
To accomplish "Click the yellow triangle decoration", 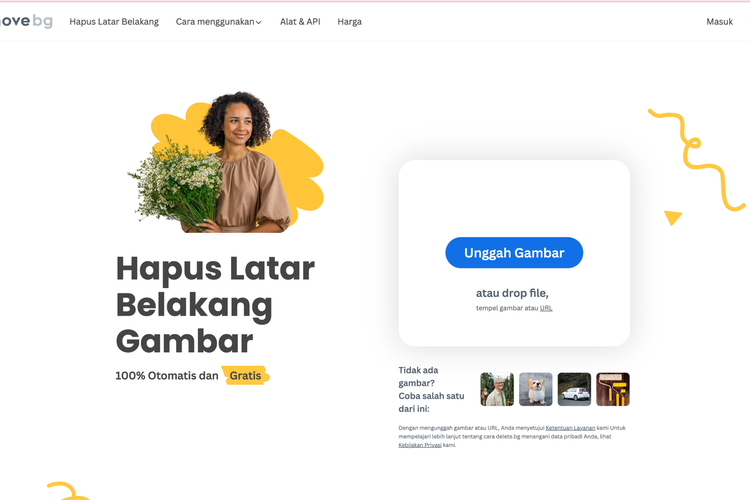I will point(673,218).
